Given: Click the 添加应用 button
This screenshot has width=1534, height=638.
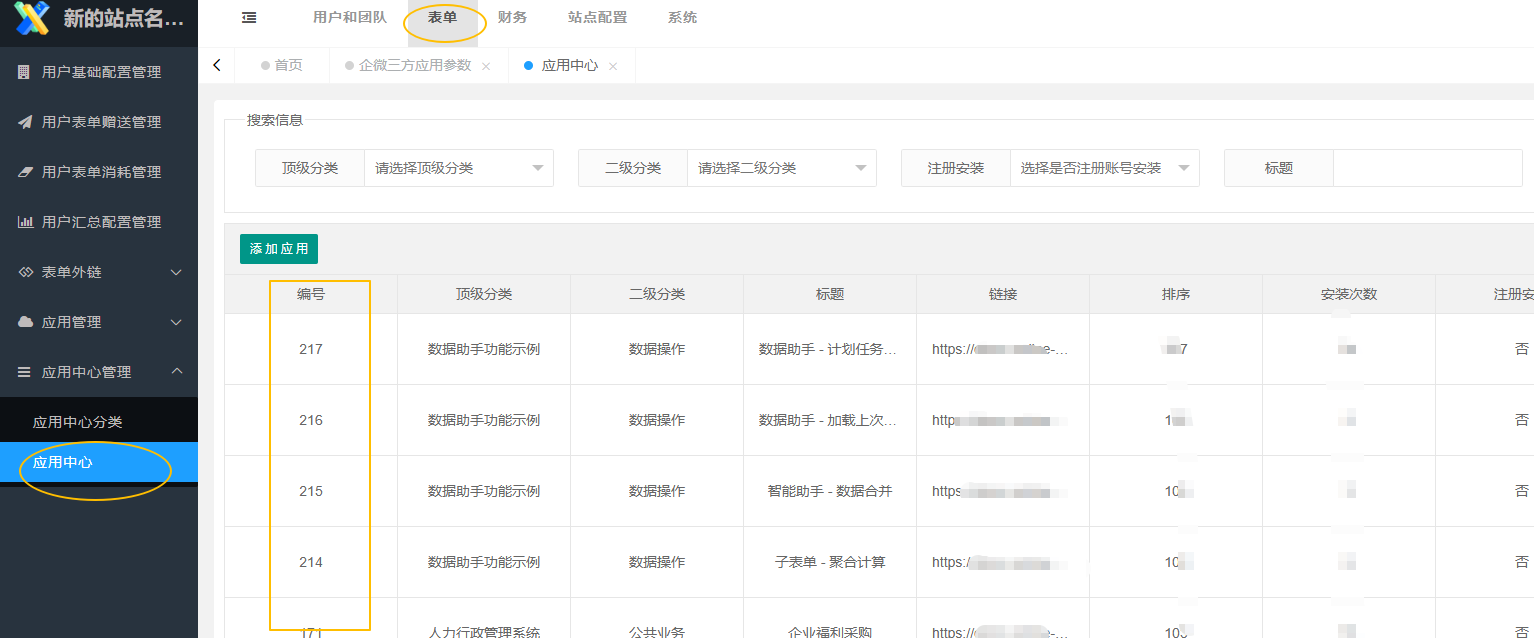Looking at the screenshot, I should coord(279,249).
